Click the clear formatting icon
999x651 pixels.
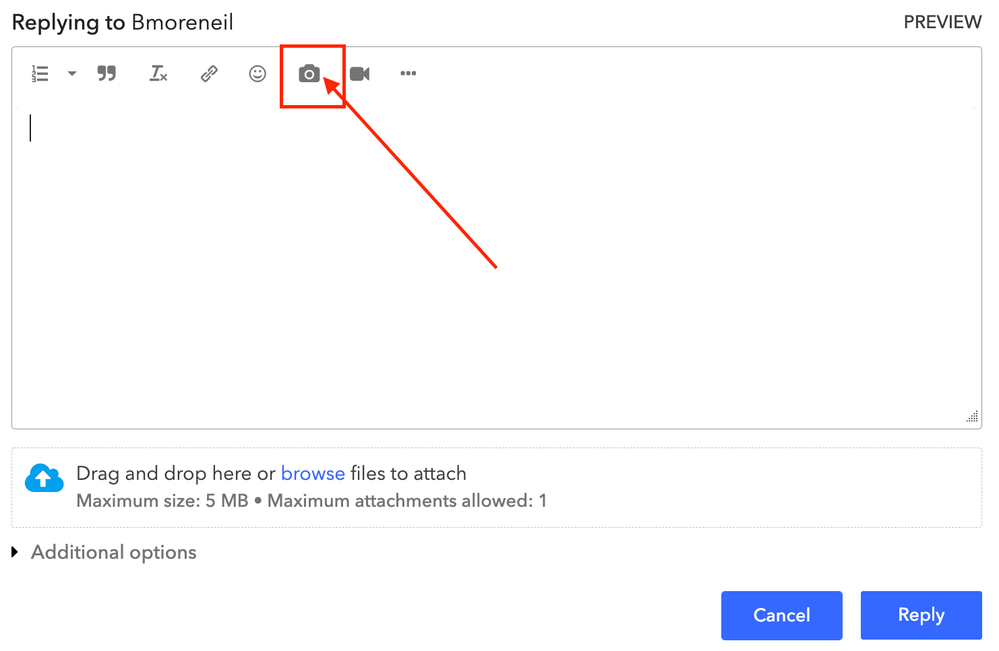tap(158, 74)
